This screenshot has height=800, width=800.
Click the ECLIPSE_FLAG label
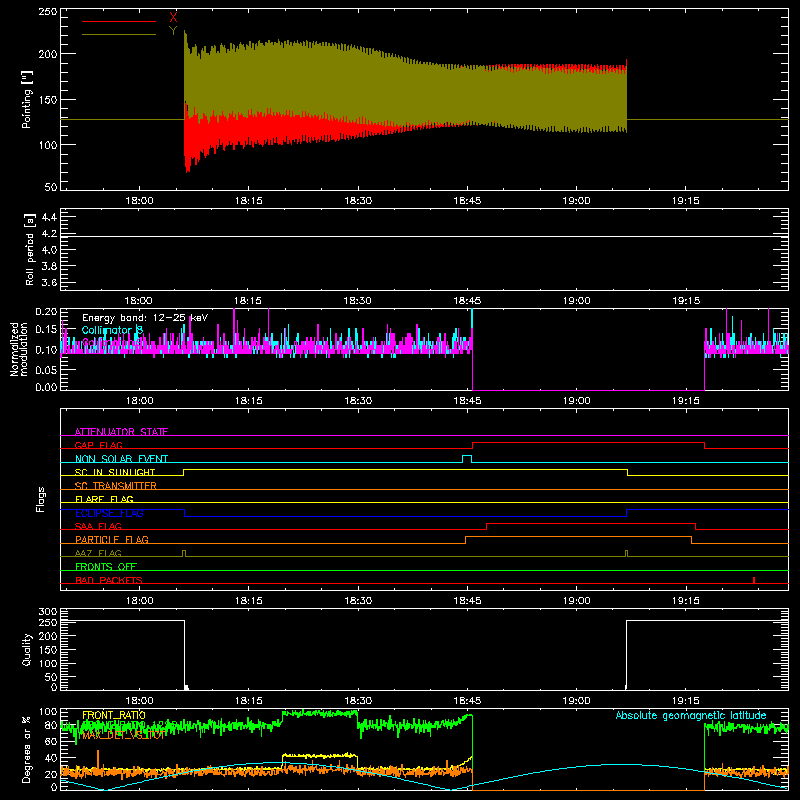point(109,513)
